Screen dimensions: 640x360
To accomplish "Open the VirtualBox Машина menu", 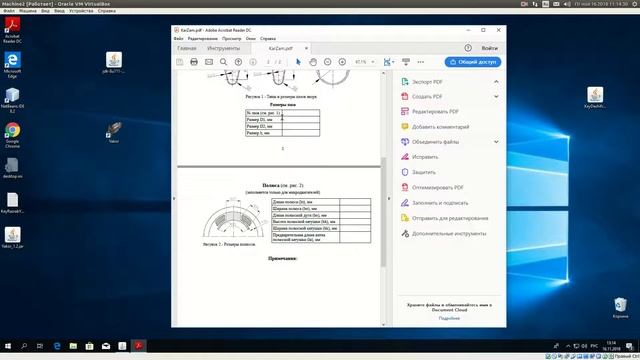I will (28, 11).
